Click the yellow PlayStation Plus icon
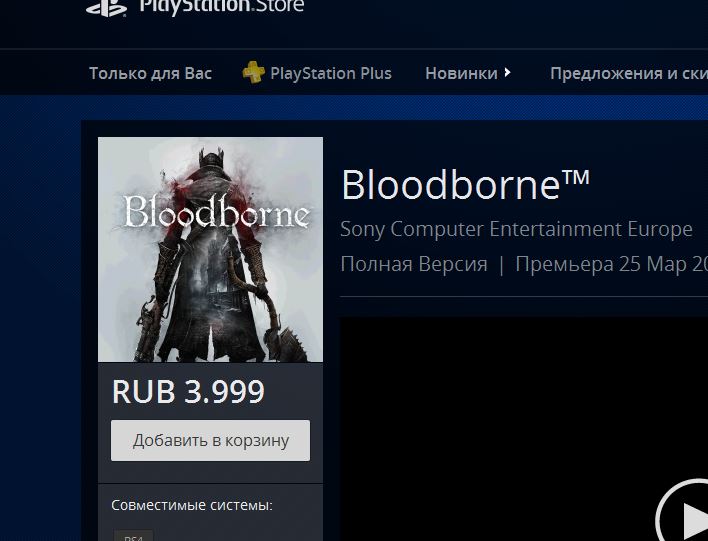The image size is (708, 541). [x=254, y=72]
